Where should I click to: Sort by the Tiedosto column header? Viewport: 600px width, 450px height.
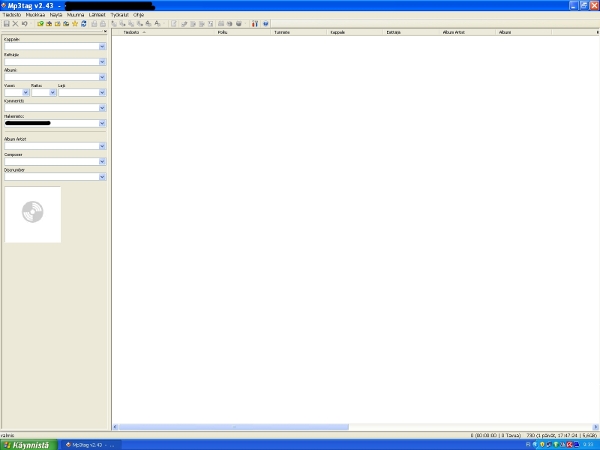point(165,32)
